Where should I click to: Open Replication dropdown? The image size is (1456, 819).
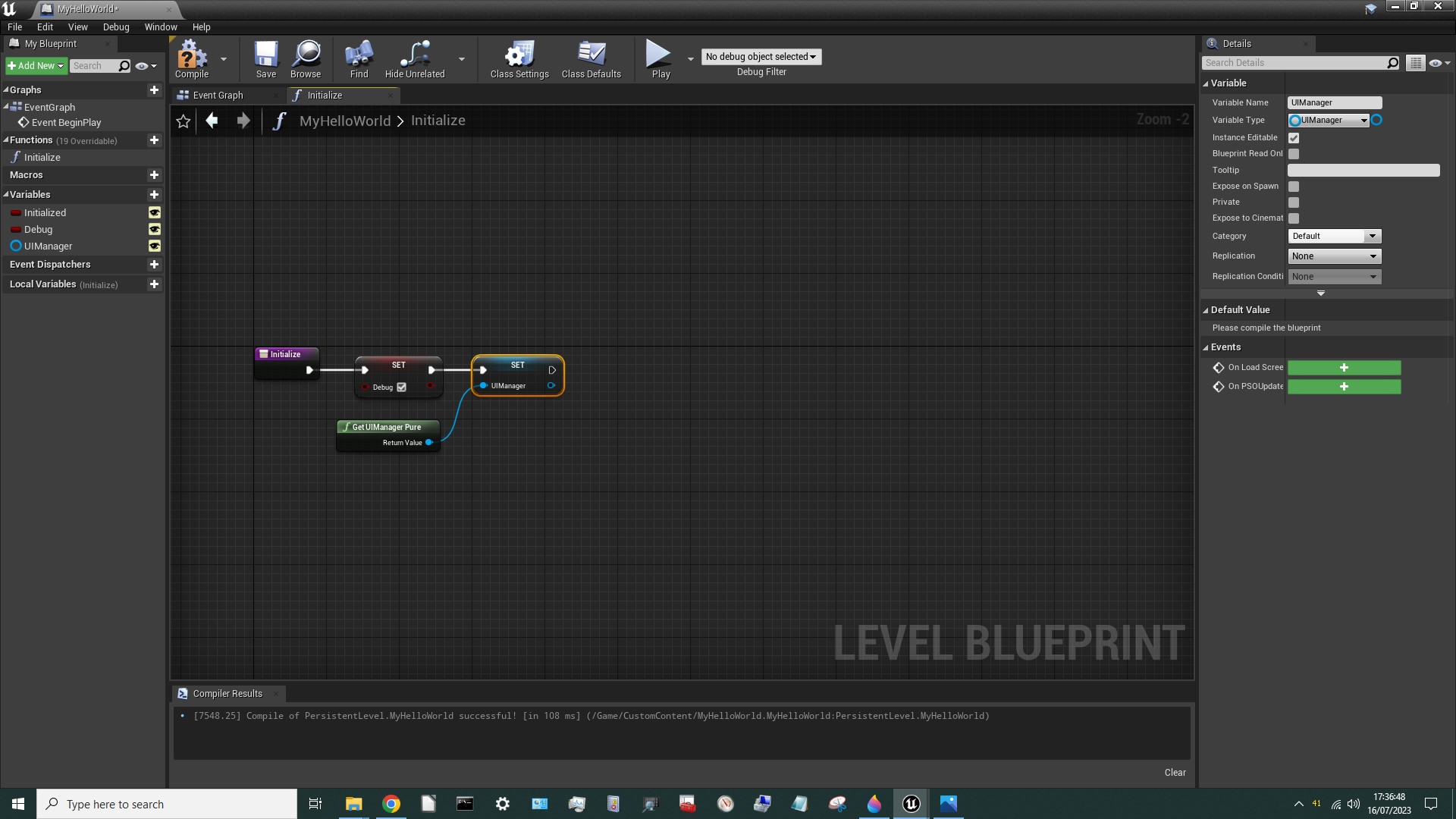[x=1335, y=256]
